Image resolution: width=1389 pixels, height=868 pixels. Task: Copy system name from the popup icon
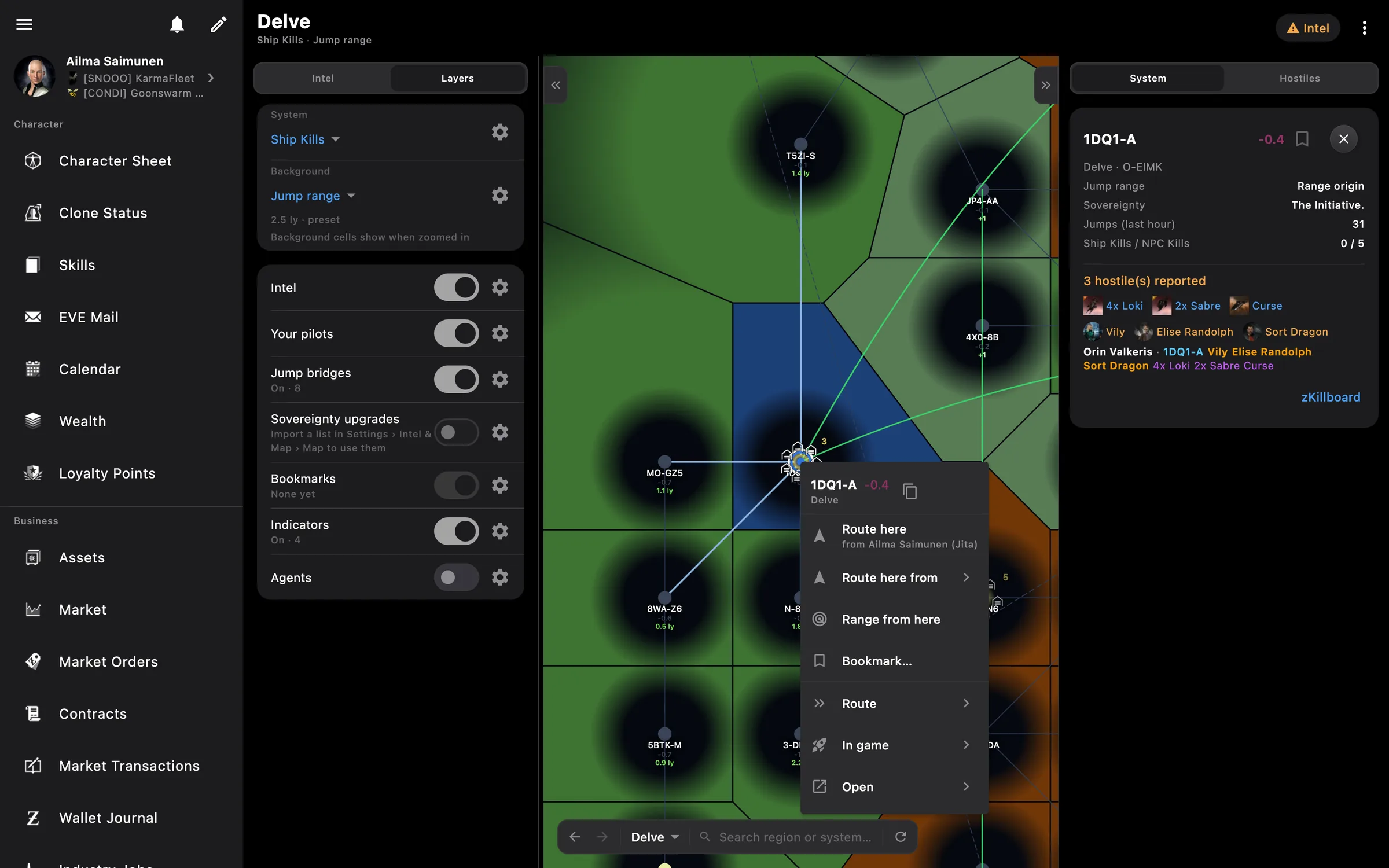[910, 491]
